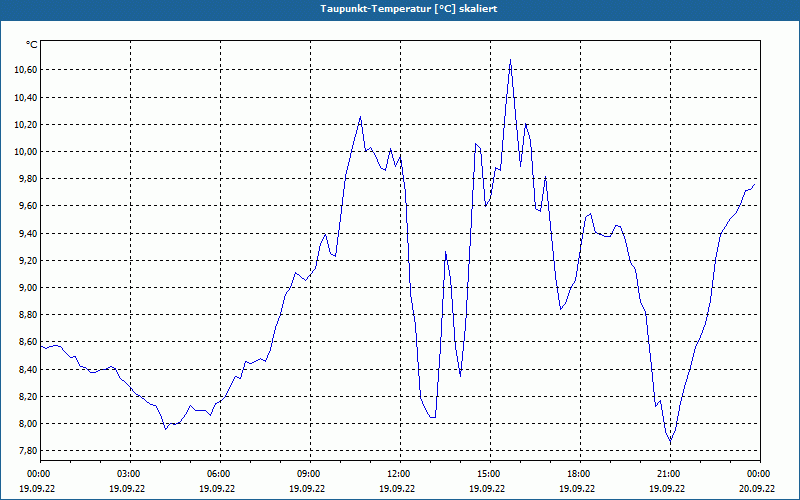This screenshot has width=800, height=500.
Task: Pick the 8,60 y-axis label
Action: tap(28, 342)
